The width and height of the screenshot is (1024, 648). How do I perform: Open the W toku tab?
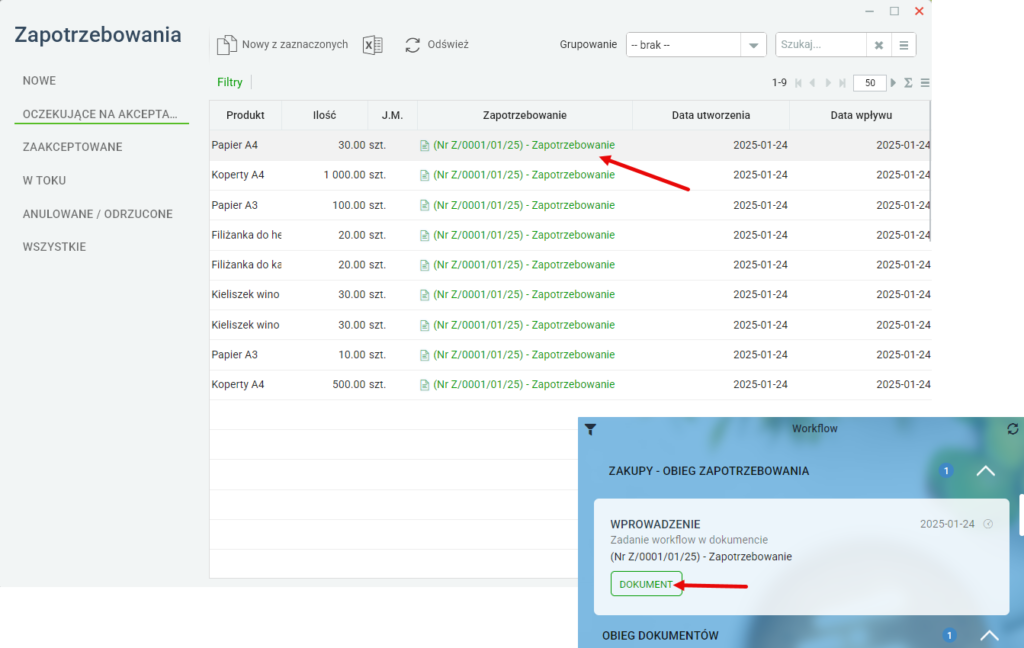point(44,180)
